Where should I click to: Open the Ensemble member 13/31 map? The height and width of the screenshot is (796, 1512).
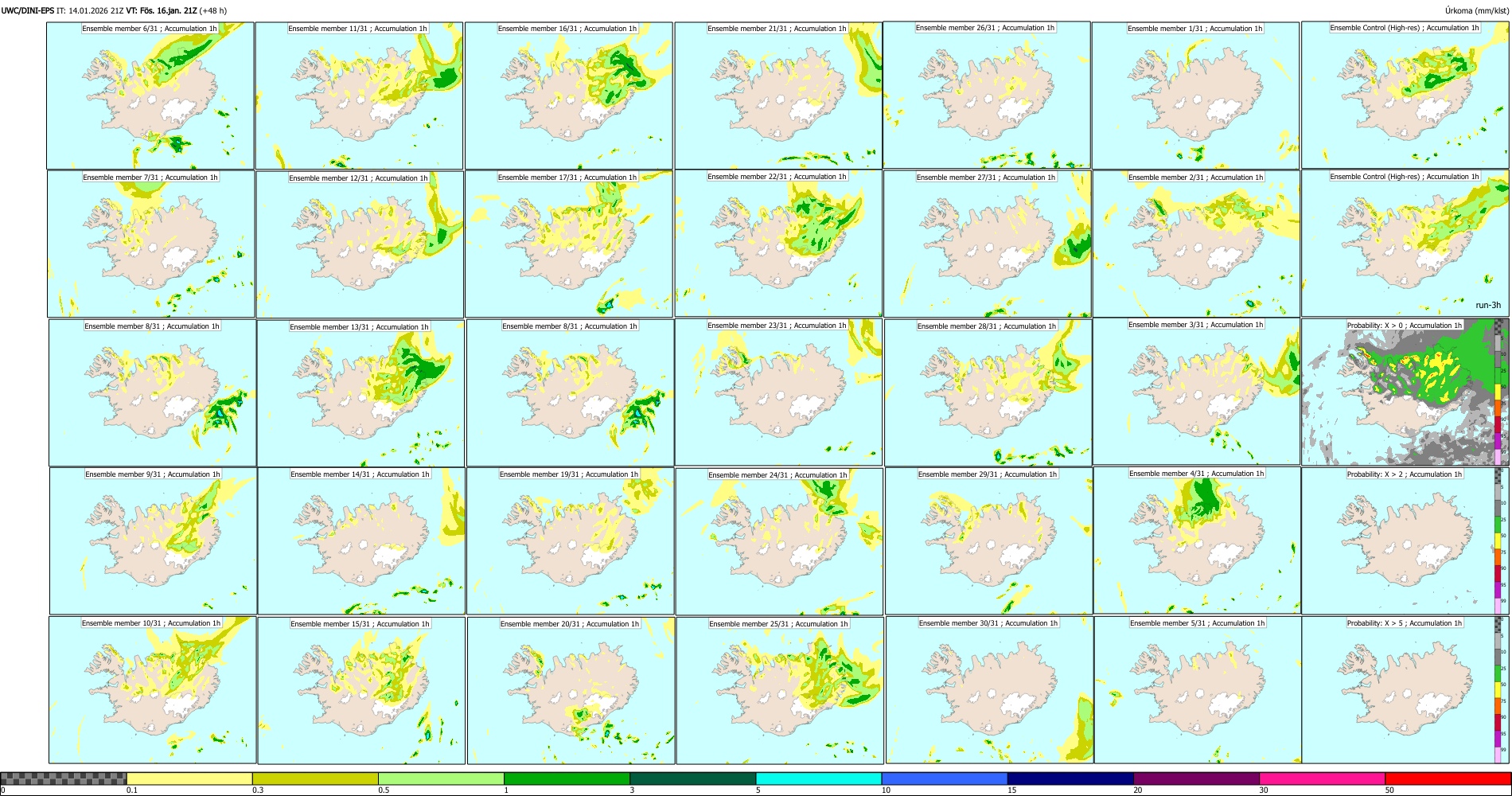[x=360, y=393]
